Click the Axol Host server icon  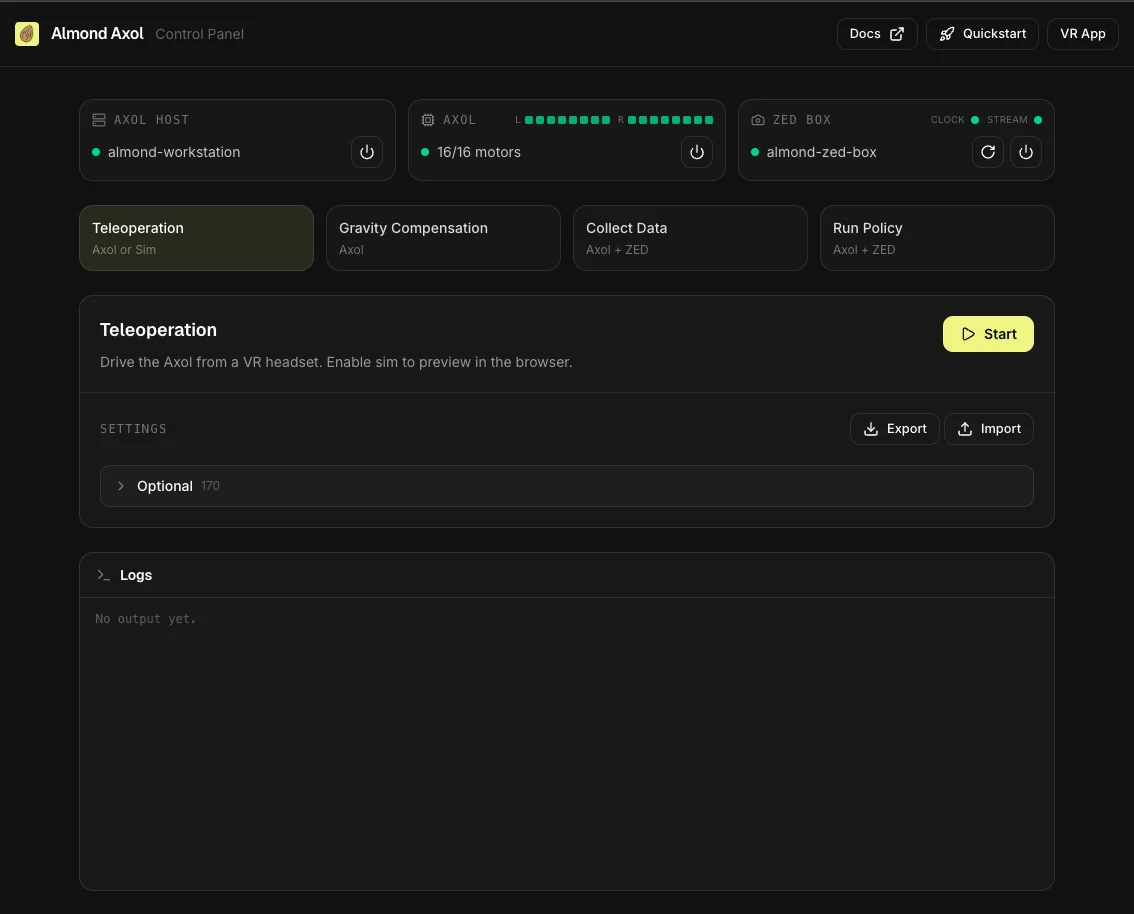coord(99,120)
